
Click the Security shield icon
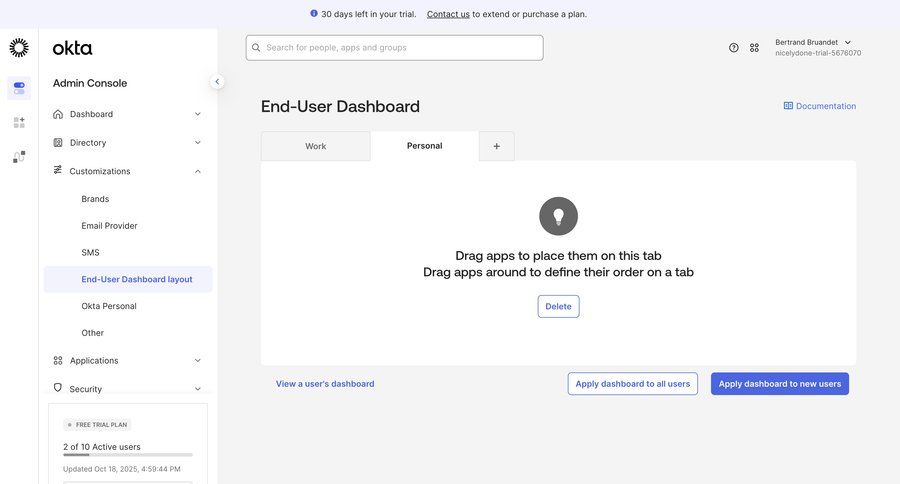(57, 388)
